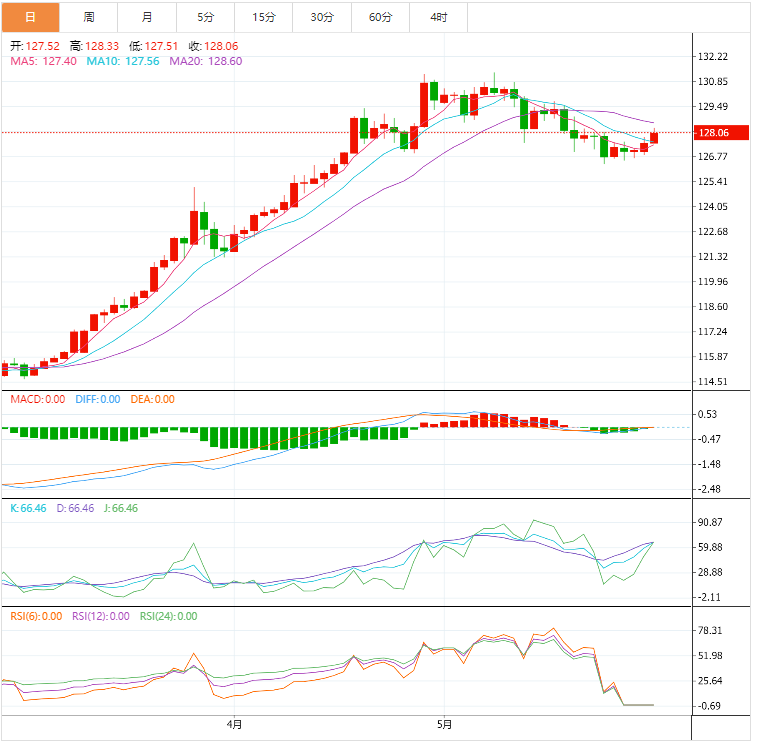Choose the 15分 interval tab
This screenshot has width=758, height=748.
pos(263,17)
